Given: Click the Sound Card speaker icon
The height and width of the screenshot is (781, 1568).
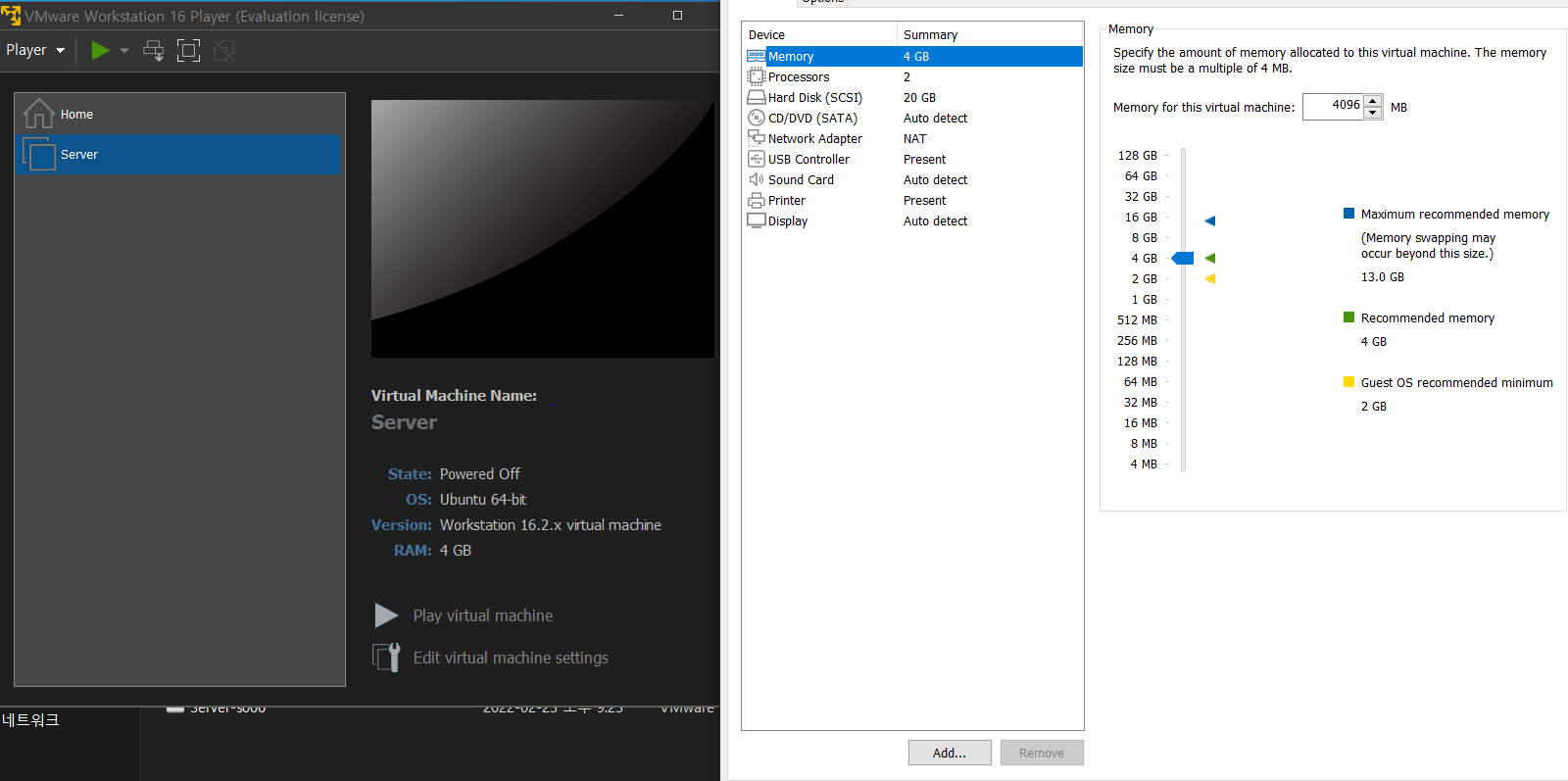Looking at the screenshot, I should pyautogui.click(x=757, y=179).
